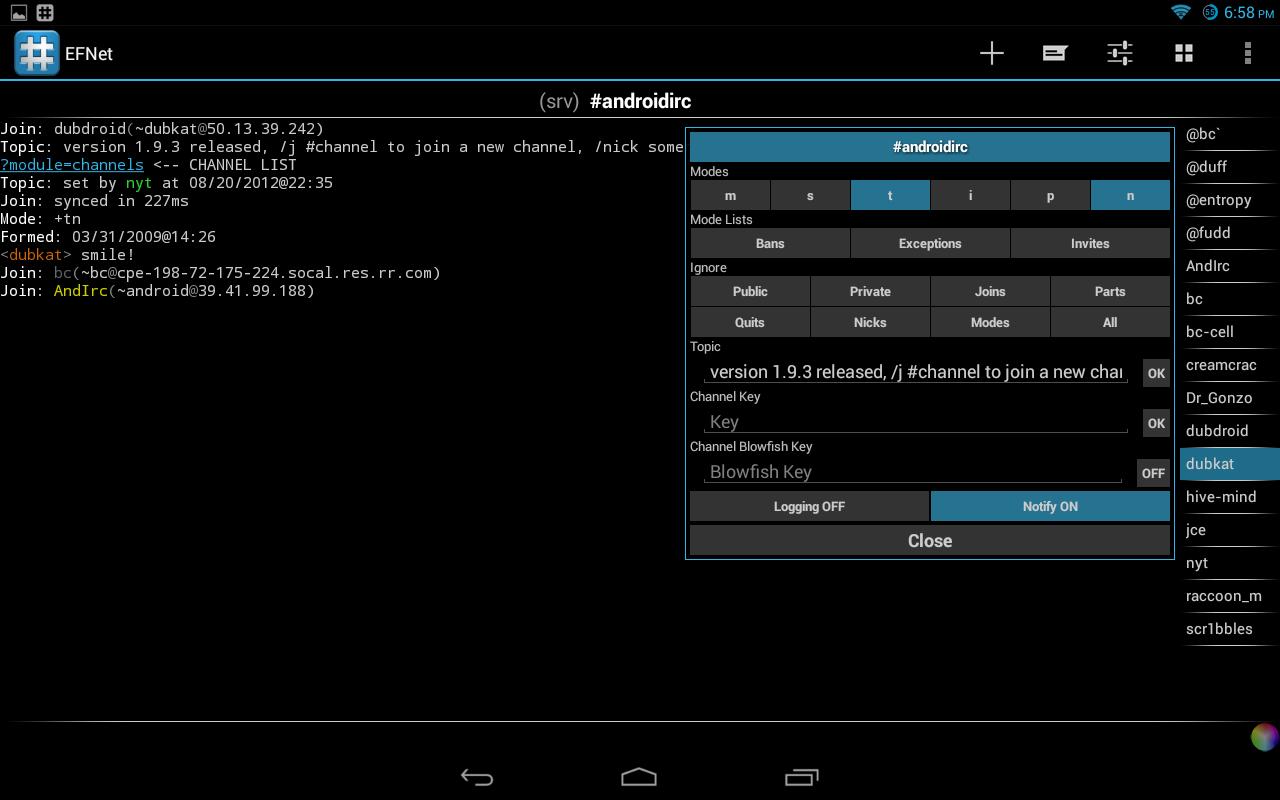
Task: Select highlighted user dubkat in nick list
Action: pyautogui.click(x=1229, y=464)
